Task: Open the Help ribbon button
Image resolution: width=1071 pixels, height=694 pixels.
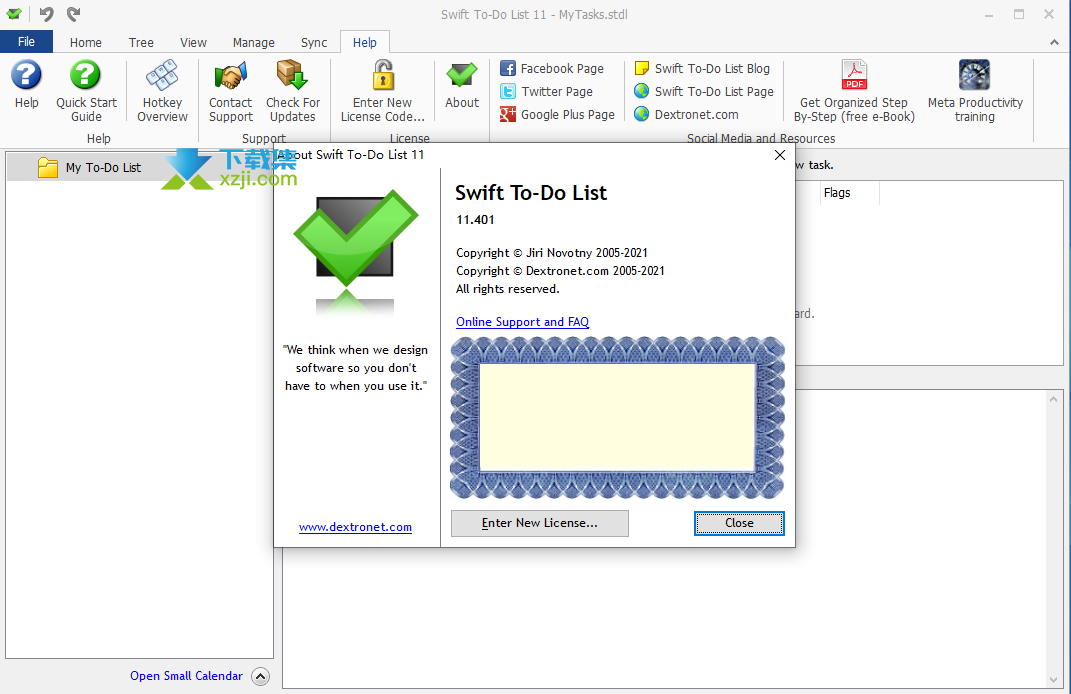Action: 27,85
